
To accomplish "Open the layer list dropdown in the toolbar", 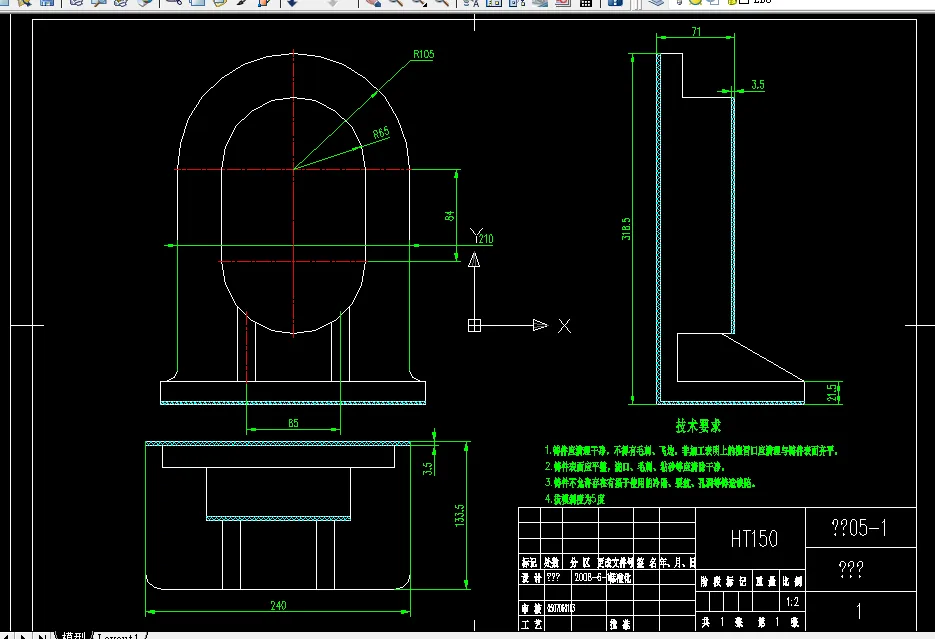I will (802, 2).
